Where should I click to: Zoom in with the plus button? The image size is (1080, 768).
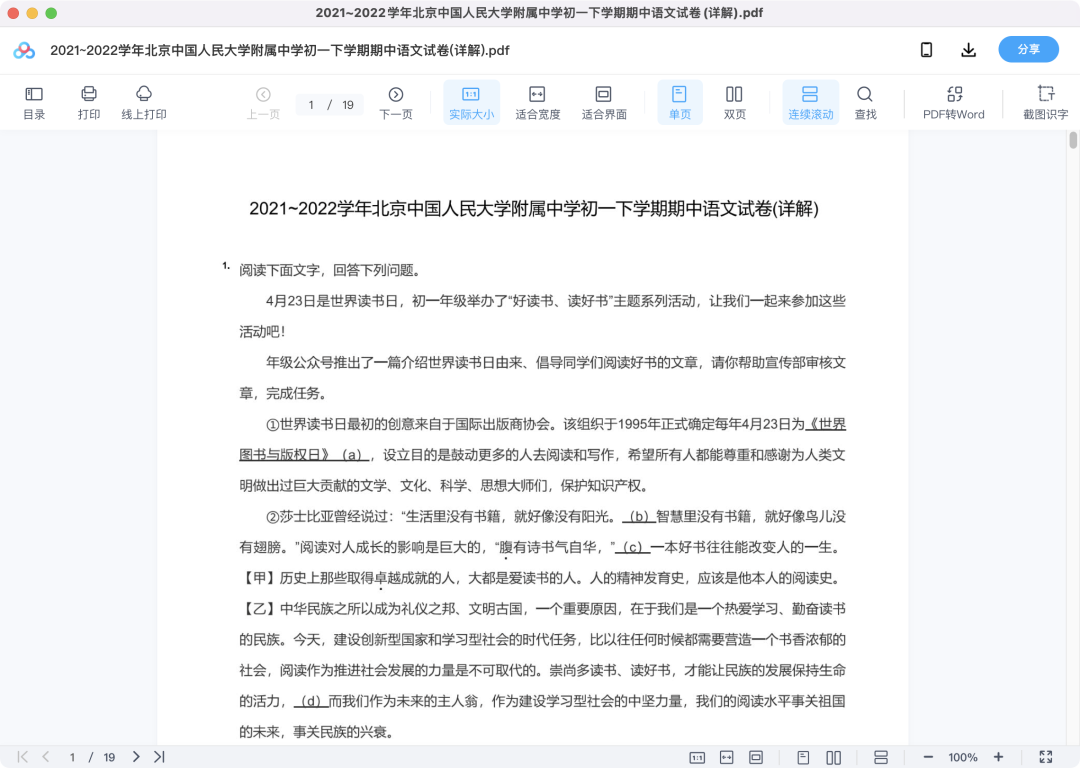tap(998, 757)
